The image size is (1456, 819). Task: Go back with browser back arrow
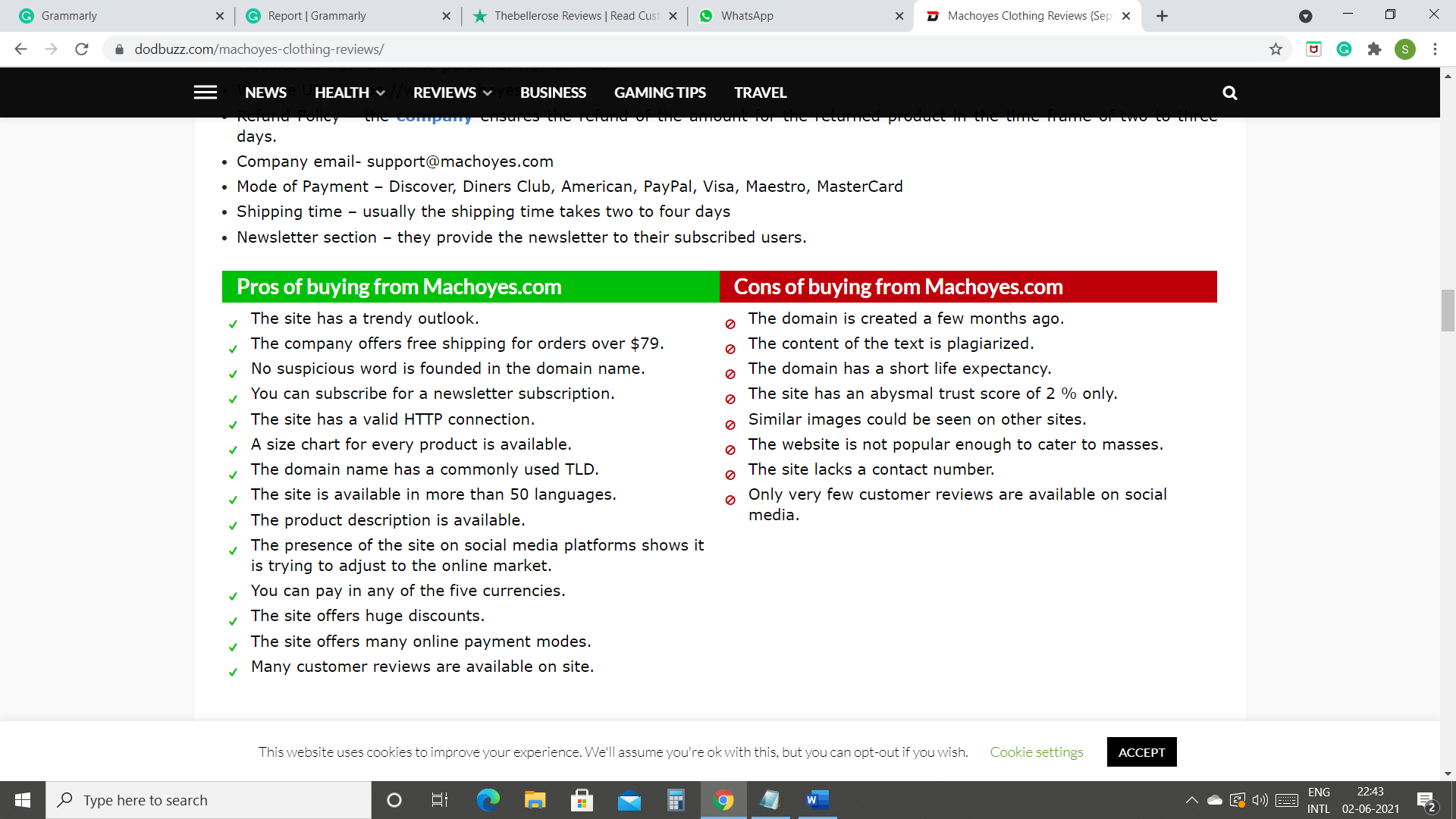pyautogui.click(x=20, y=49)
